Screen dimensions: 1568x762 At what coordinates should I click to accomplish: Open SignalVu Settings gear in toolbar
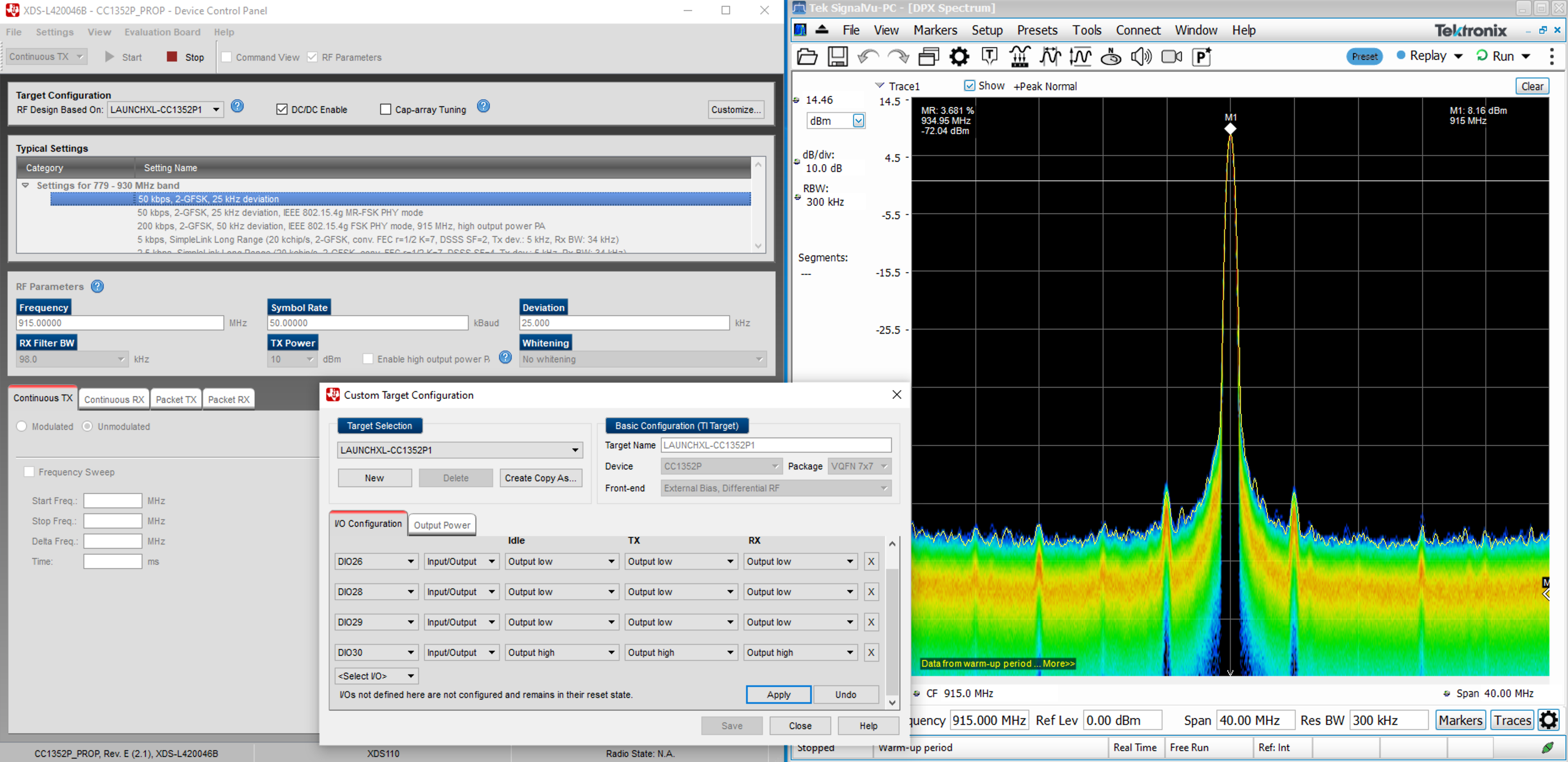959,56
